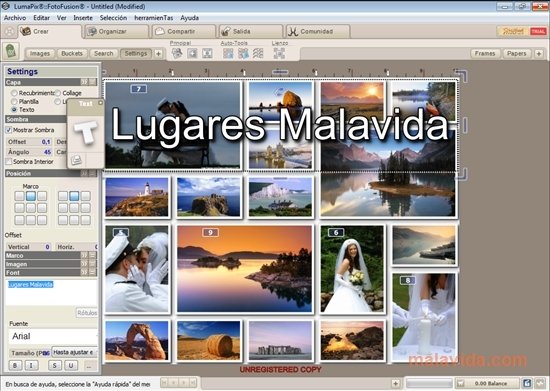Click first Auto-Tools grid icon
Screen dimensions: 550x391
(x=228, y=53)
